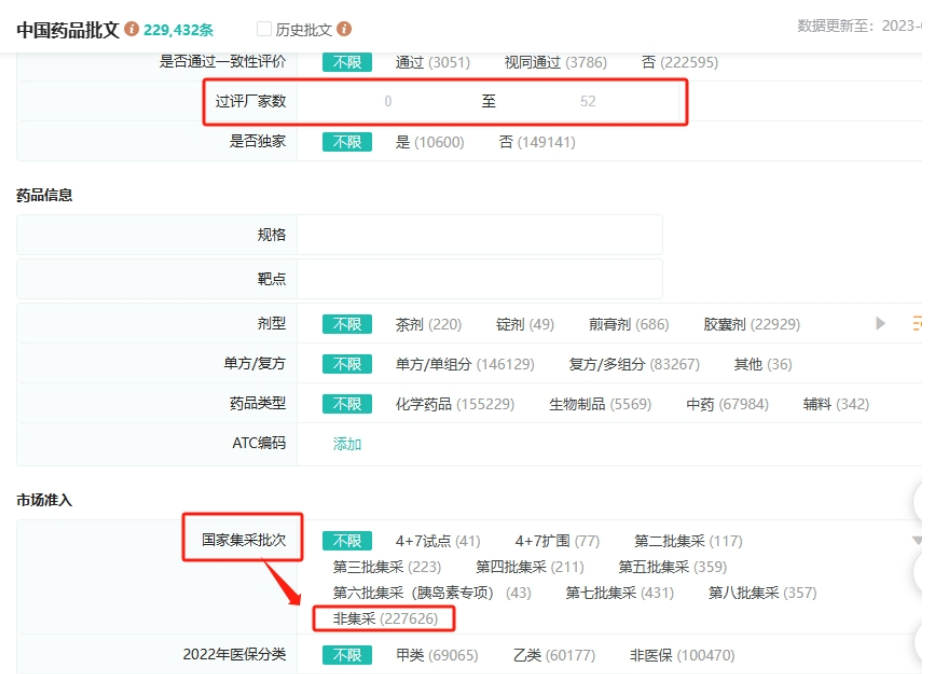Filter by 第四批集采 (211)
The image size is (931, 674).
coord(530,567)
